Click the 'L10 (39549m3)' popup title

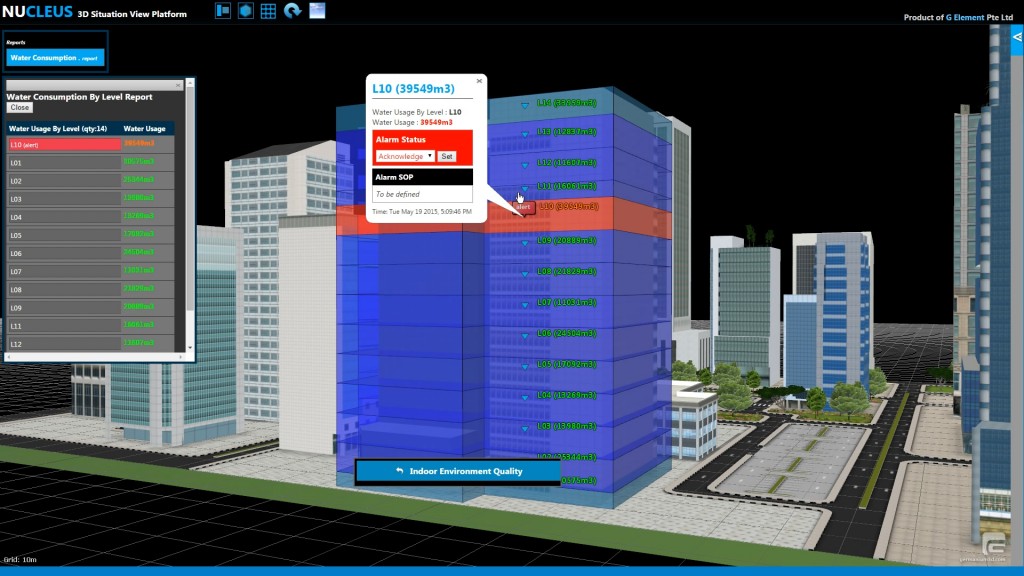(x=413, y=89)
